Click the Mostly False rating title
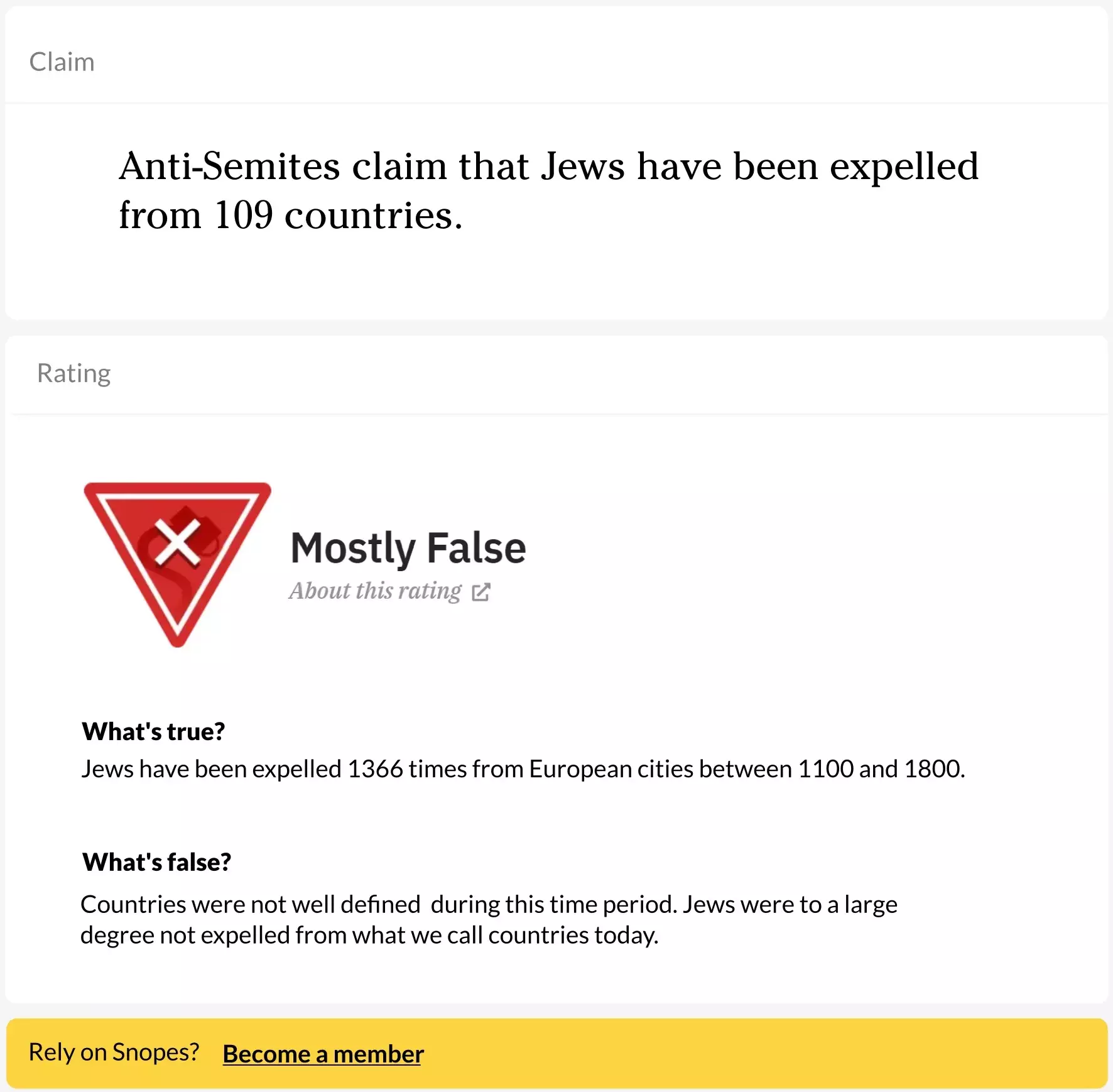 tap(408, 548)
